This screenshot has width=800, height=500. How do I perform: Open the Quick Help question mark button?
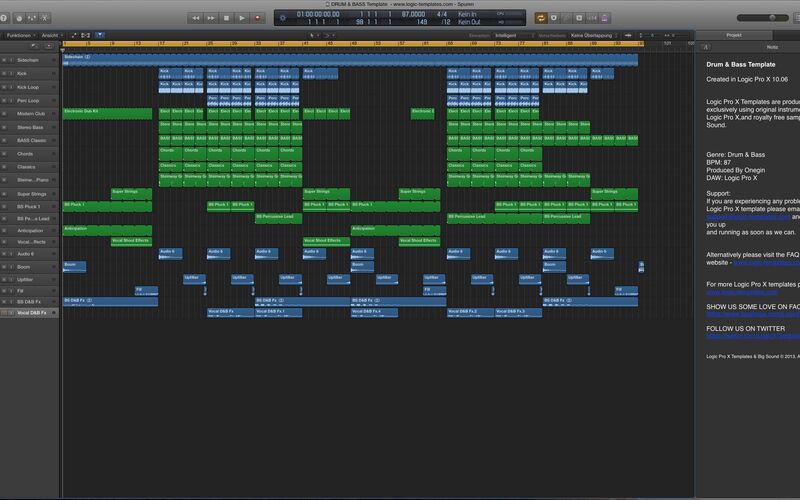point(4,18)
